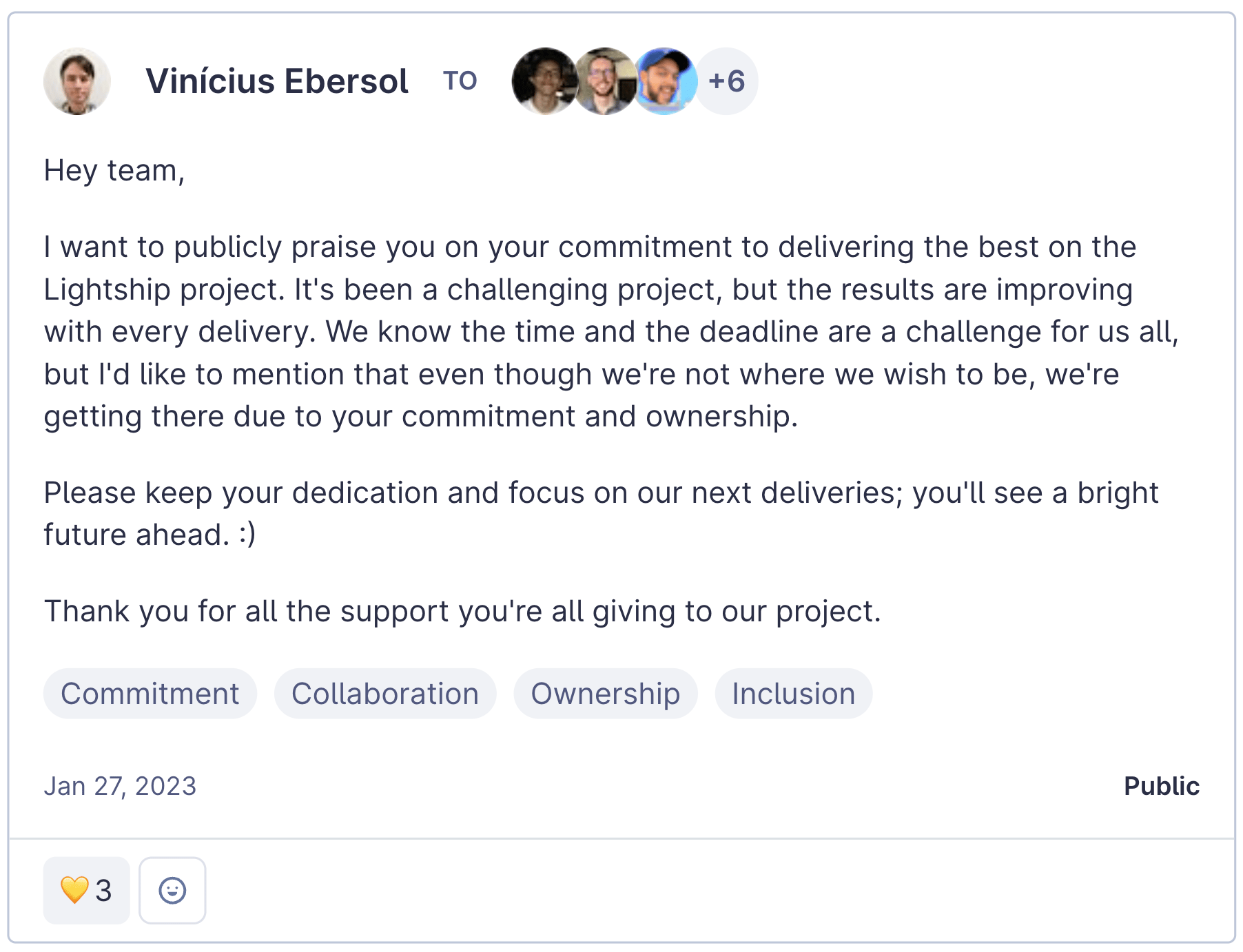Click the Public visibility label

(1161, 786)
